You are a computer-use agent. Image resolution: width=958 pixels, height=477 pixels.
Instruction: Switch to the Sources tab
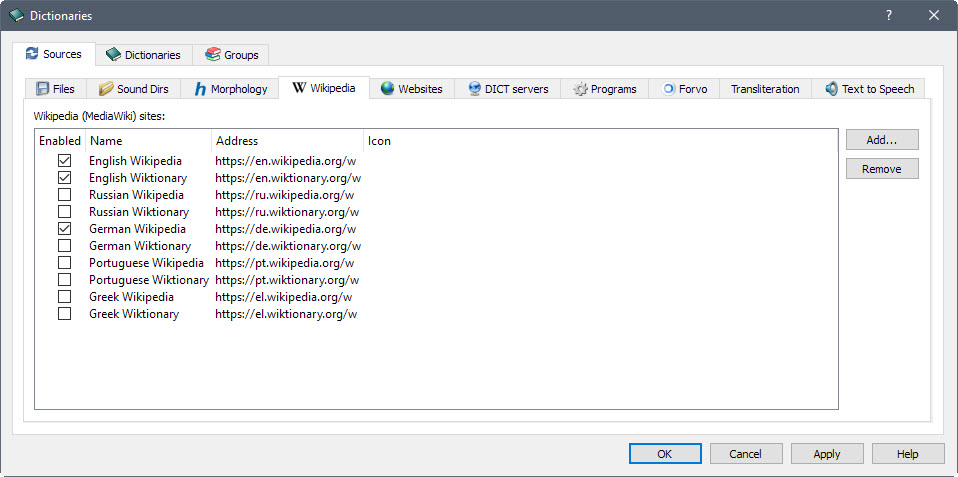click(x=54, y=54)
